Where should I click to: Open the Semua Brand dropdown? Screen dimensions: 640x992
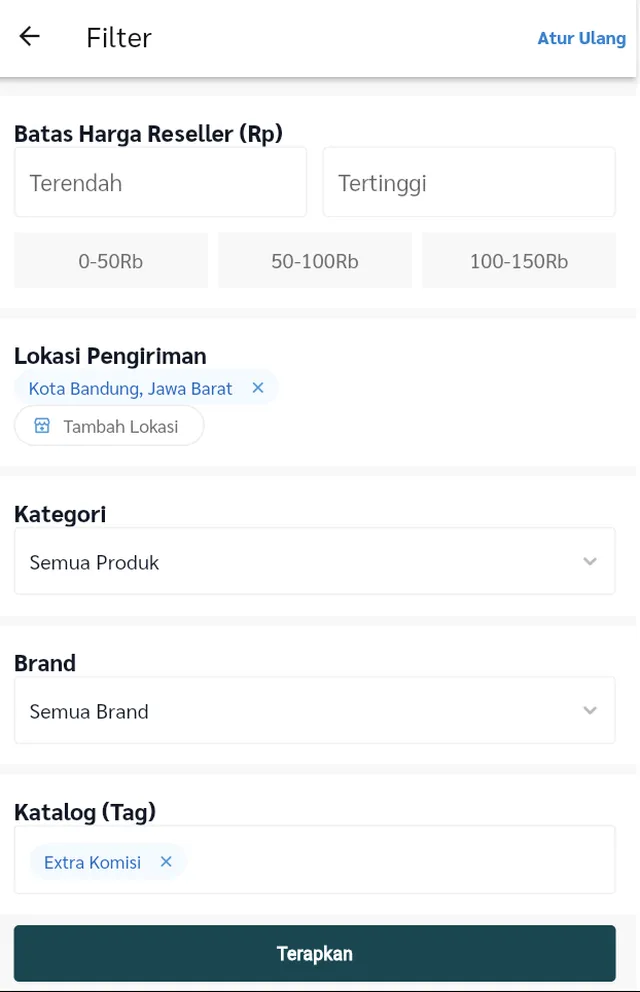(x=300, y=711)
